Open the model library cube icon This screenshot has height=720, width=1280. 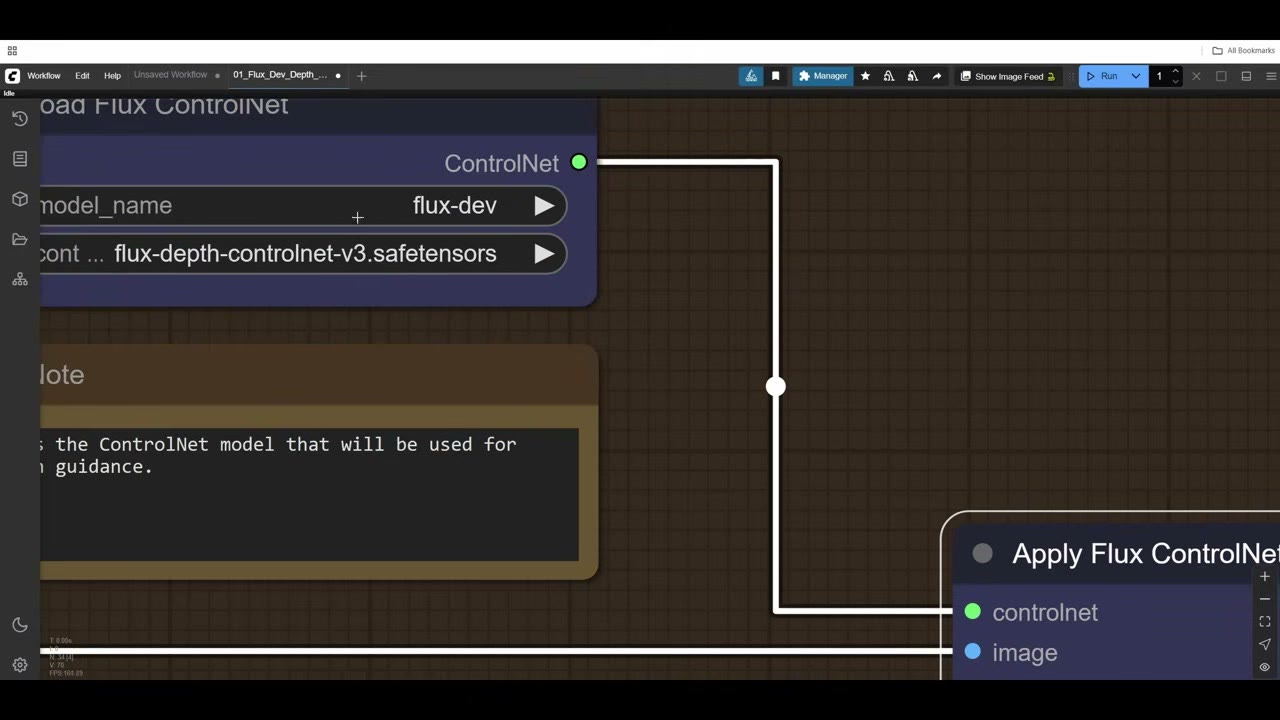coord(19,199)
